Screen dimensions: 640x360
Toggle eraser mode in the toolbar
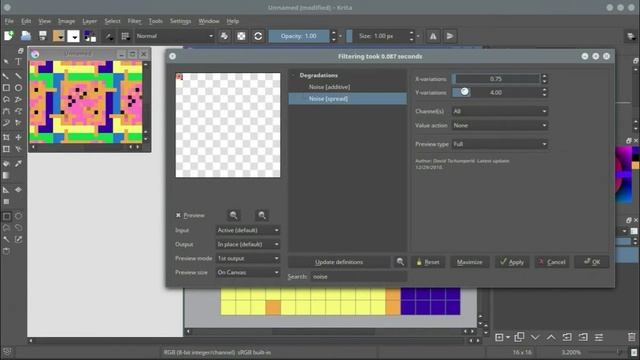224,36
